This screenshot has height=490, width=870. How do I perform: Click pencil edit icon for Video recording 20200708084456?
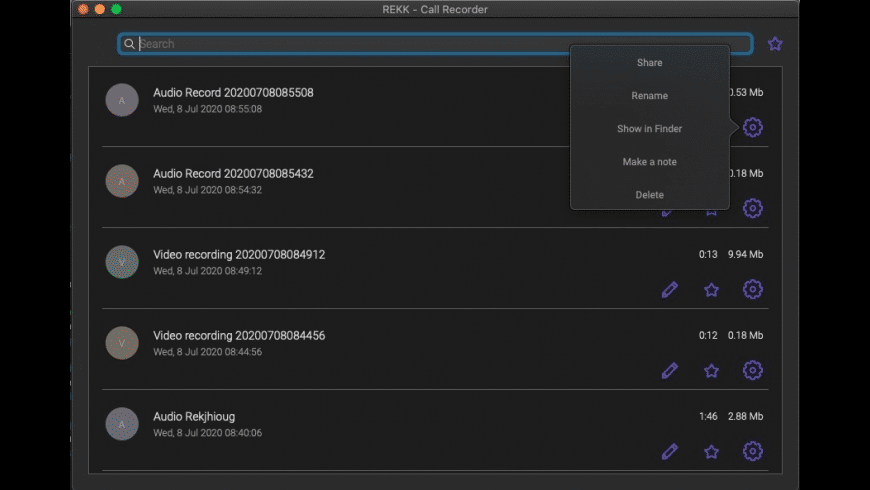click(670, 371)
